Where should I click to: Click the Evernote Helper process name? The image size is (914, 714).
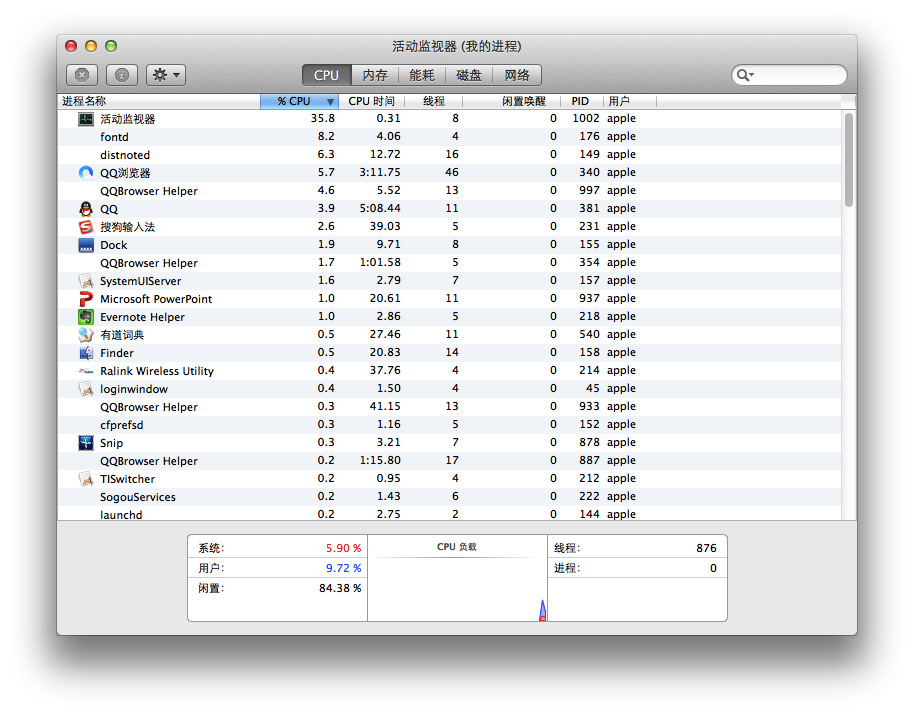click(x=142, y=317)
